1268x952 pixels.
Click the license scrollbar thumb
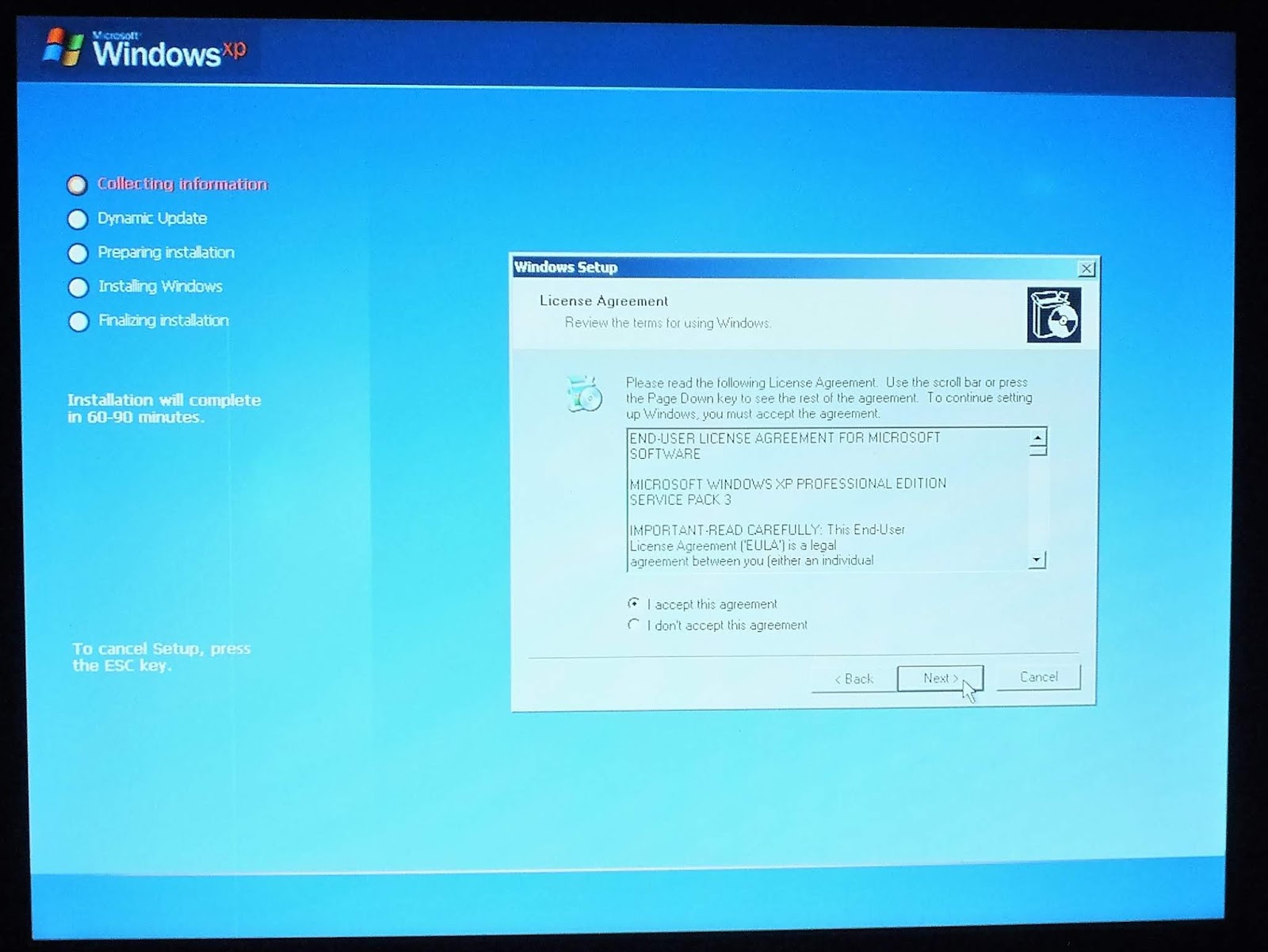1037,451
